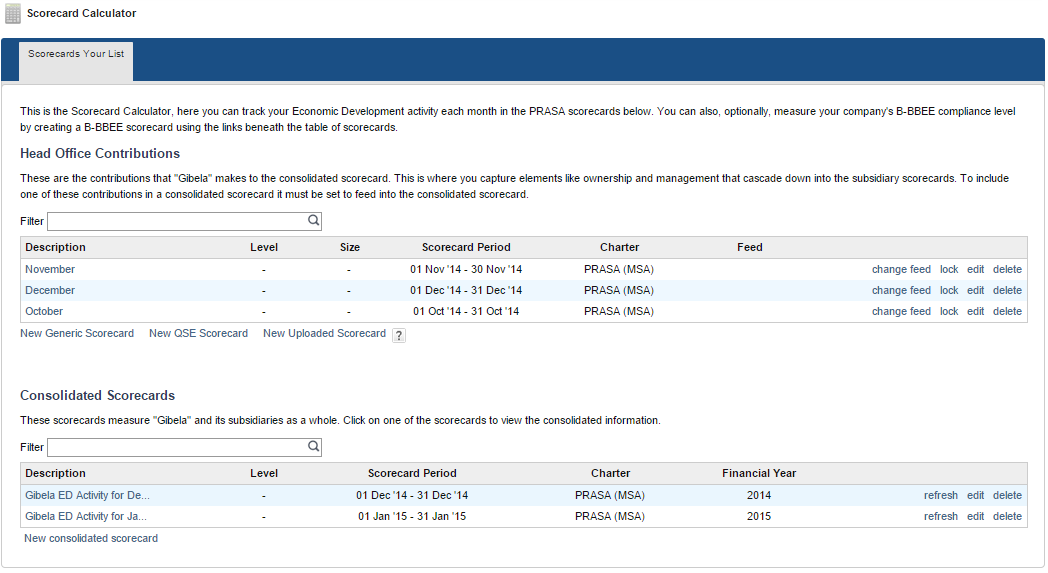This screenshot has height=573, width=1048.
Task: Open the October scorecard
Action: 44,312
